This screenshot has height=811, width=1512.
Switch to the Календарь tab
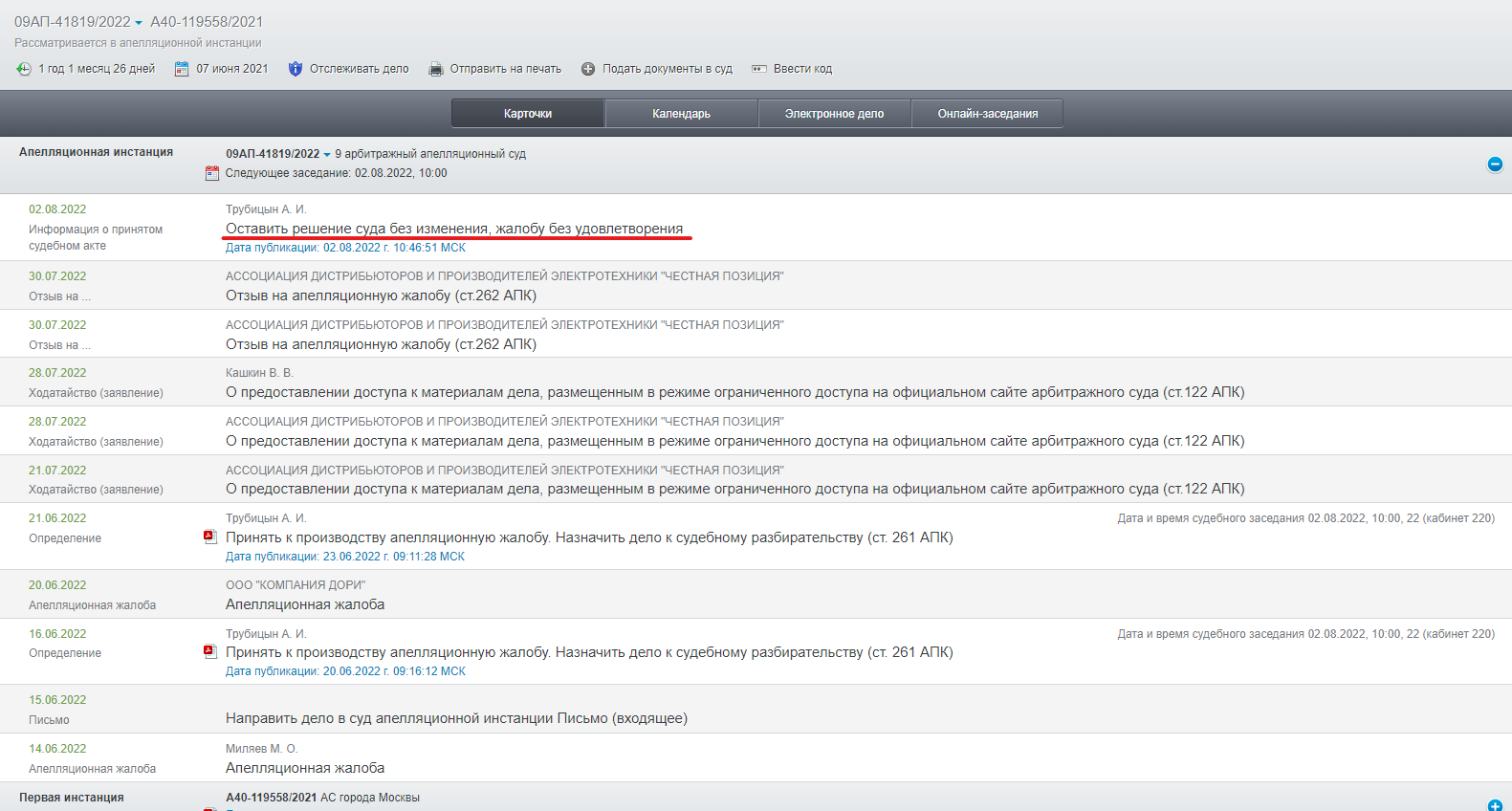click(681, 113)
